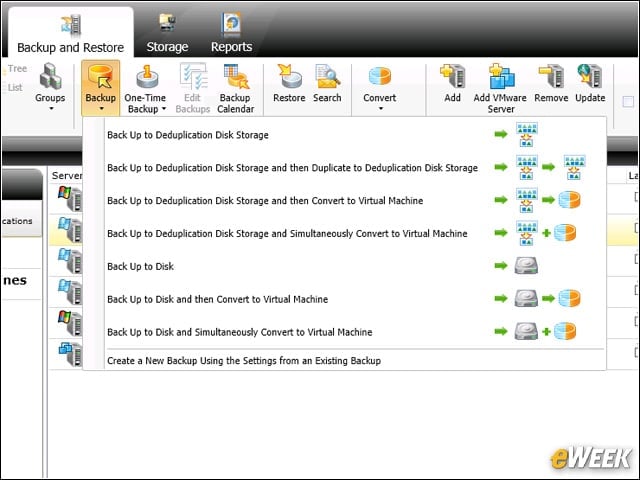Click the hard disk icon in Back Up to Disk row
This screenshot has width=640, height=480.
[526, 266]
